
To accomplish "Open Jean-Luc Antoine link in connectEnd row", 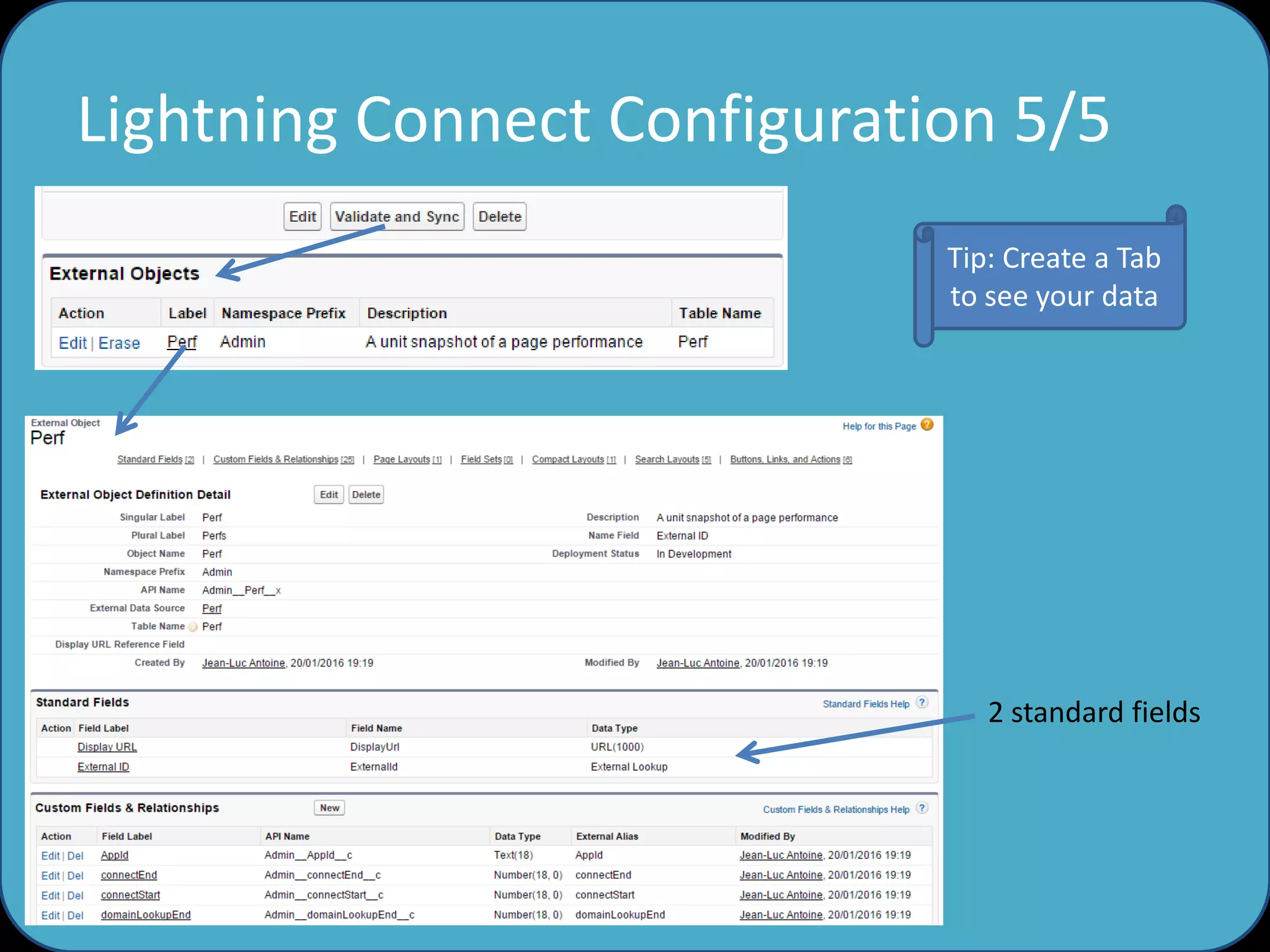I will (781, 875).
